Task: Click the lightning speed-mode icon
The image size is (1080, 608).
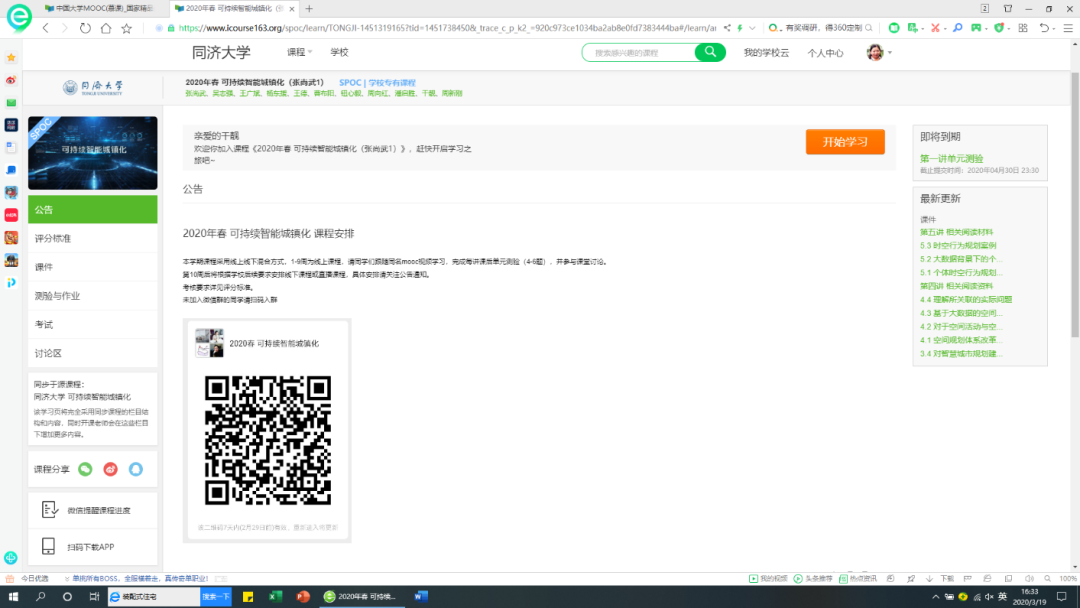Action: (740, 28)
